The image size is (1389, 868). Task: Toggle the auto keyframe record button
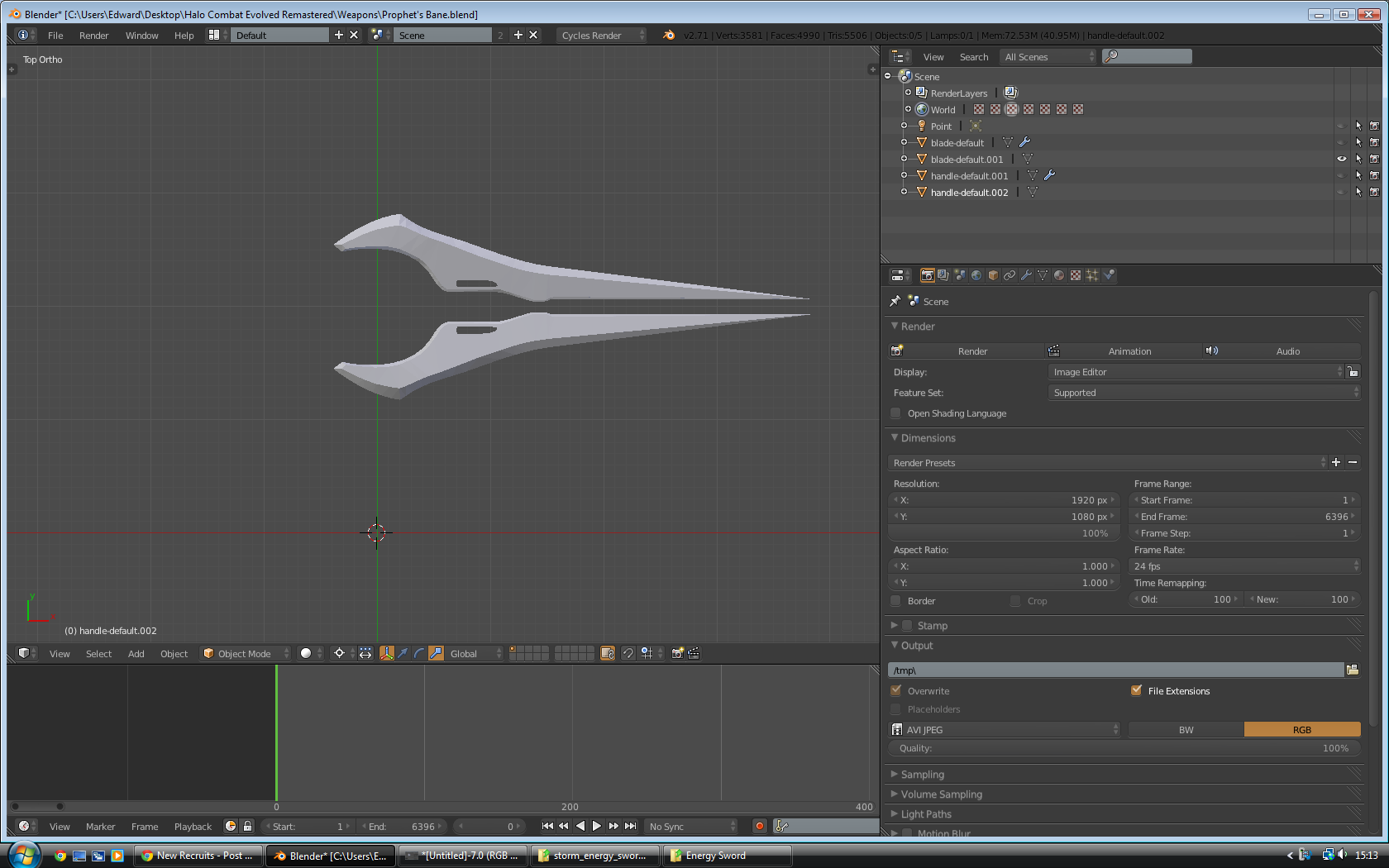(760, 826)
